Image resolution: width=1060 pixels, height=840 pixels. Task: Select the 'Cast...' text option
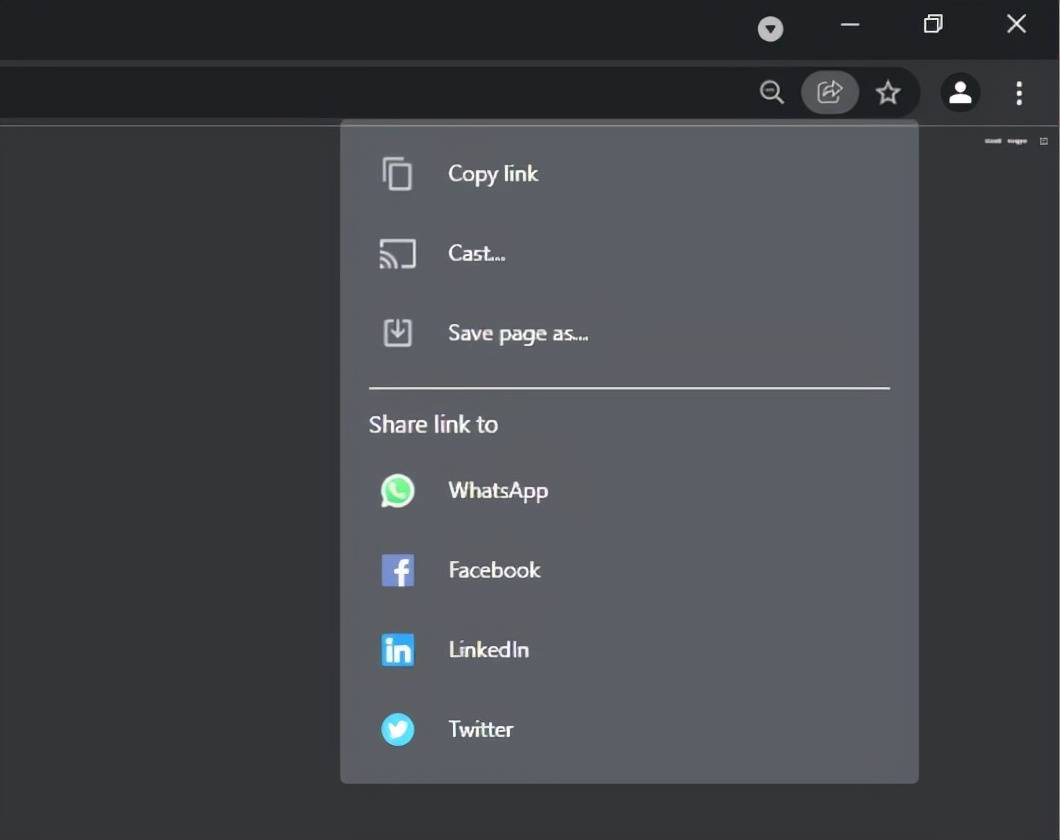tap(477, 254)
